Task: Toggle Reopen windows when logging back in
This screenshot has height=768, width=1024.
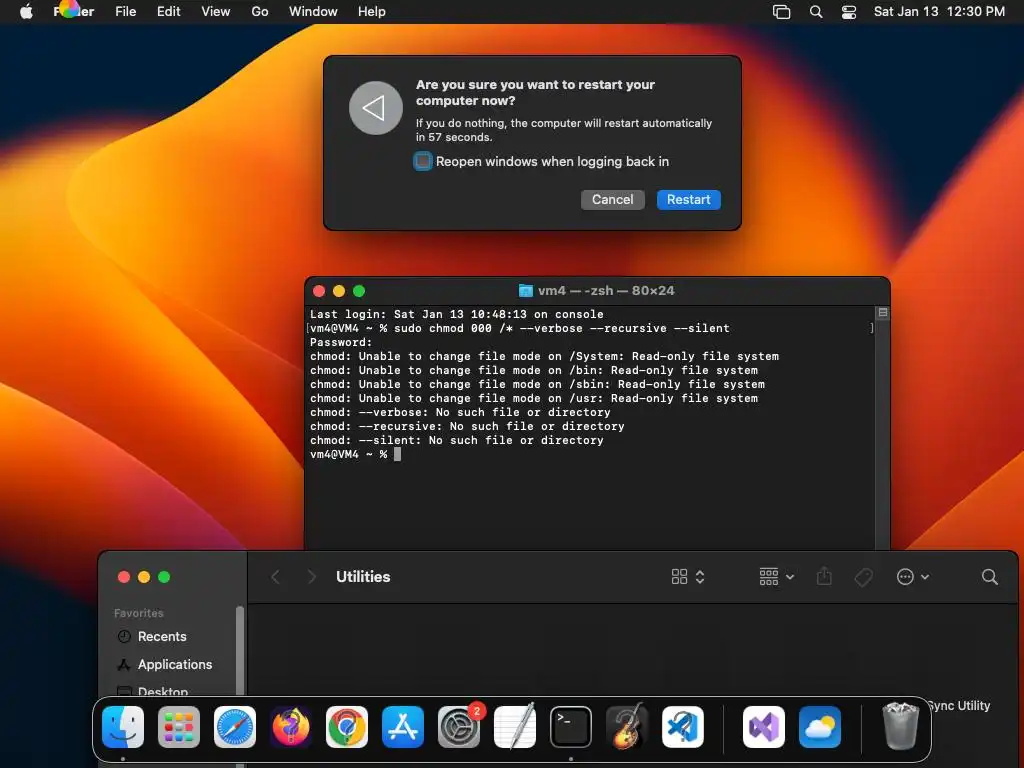Action: [x=423, y=161]
